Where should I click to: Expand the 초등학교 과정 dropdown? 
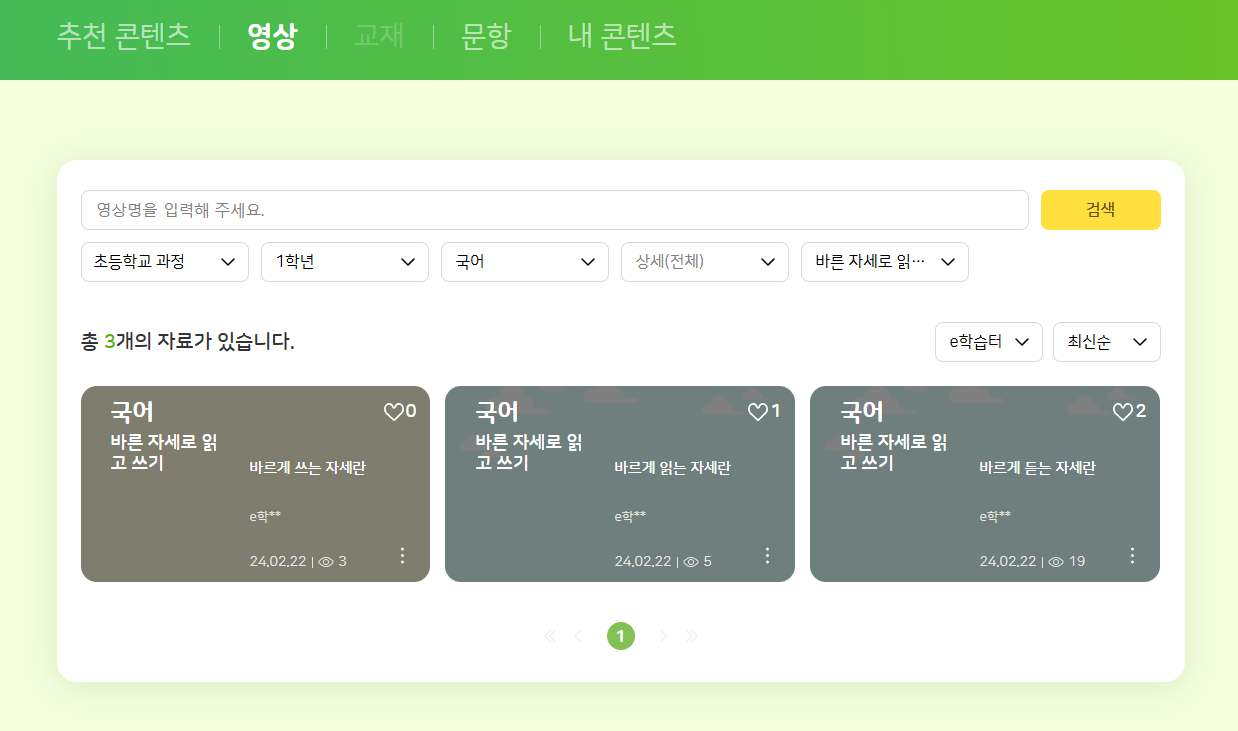pos(165,262)
